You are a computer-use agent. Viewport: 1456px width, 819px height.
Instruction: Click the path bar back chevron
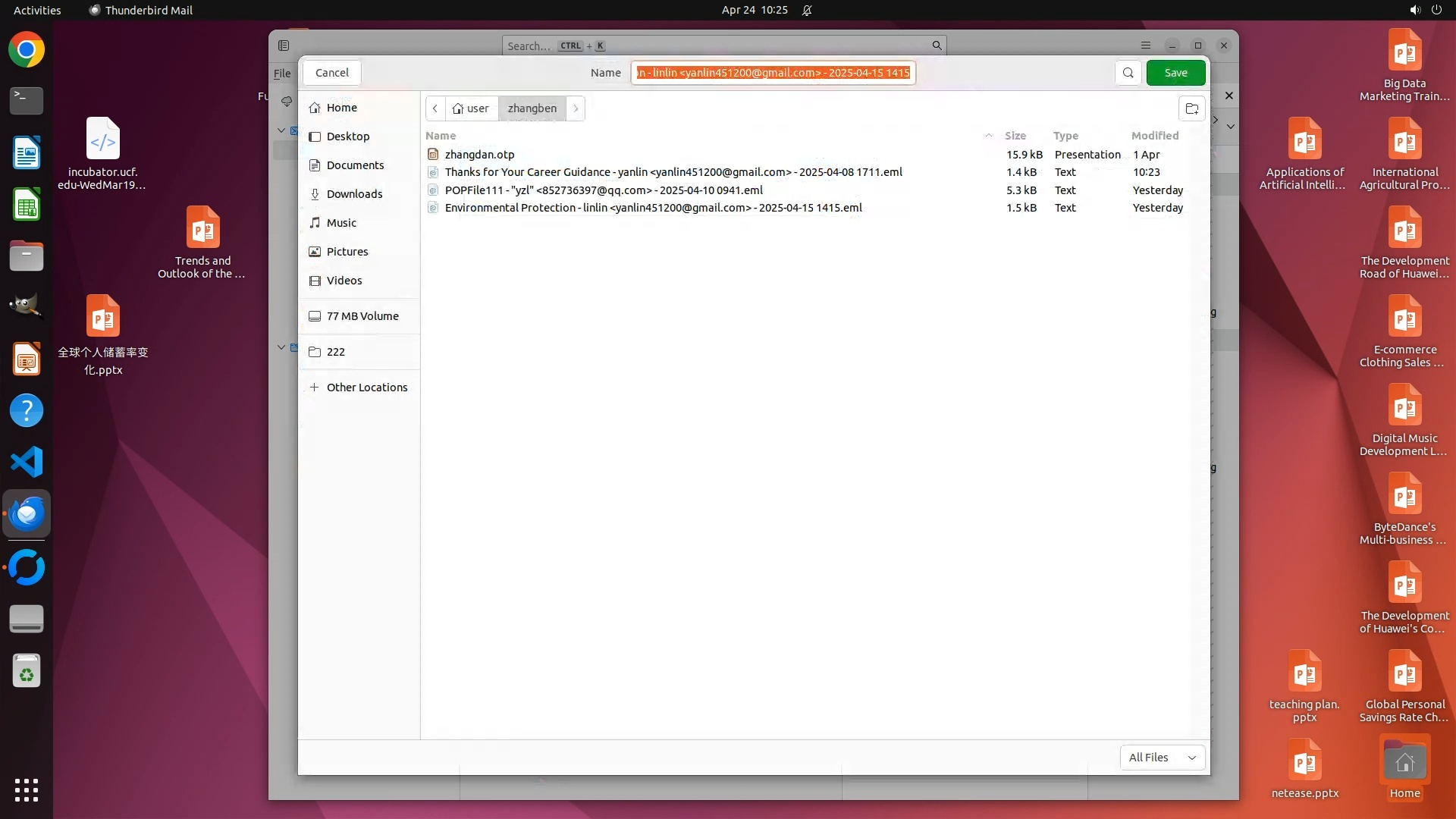[x=435, y=108]
